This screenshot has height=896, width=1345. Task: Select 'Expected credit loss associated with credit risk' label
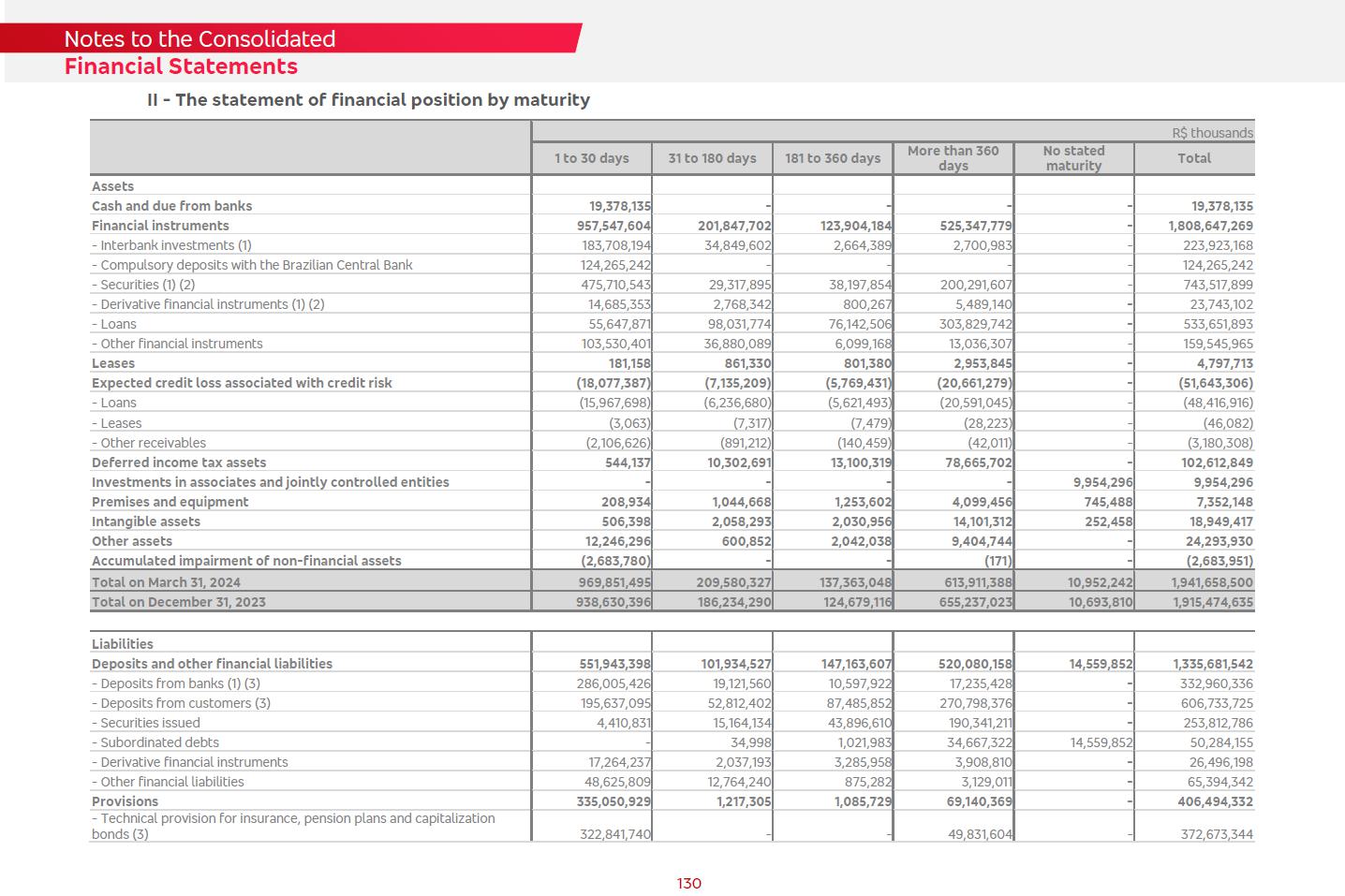pos(242,383)
